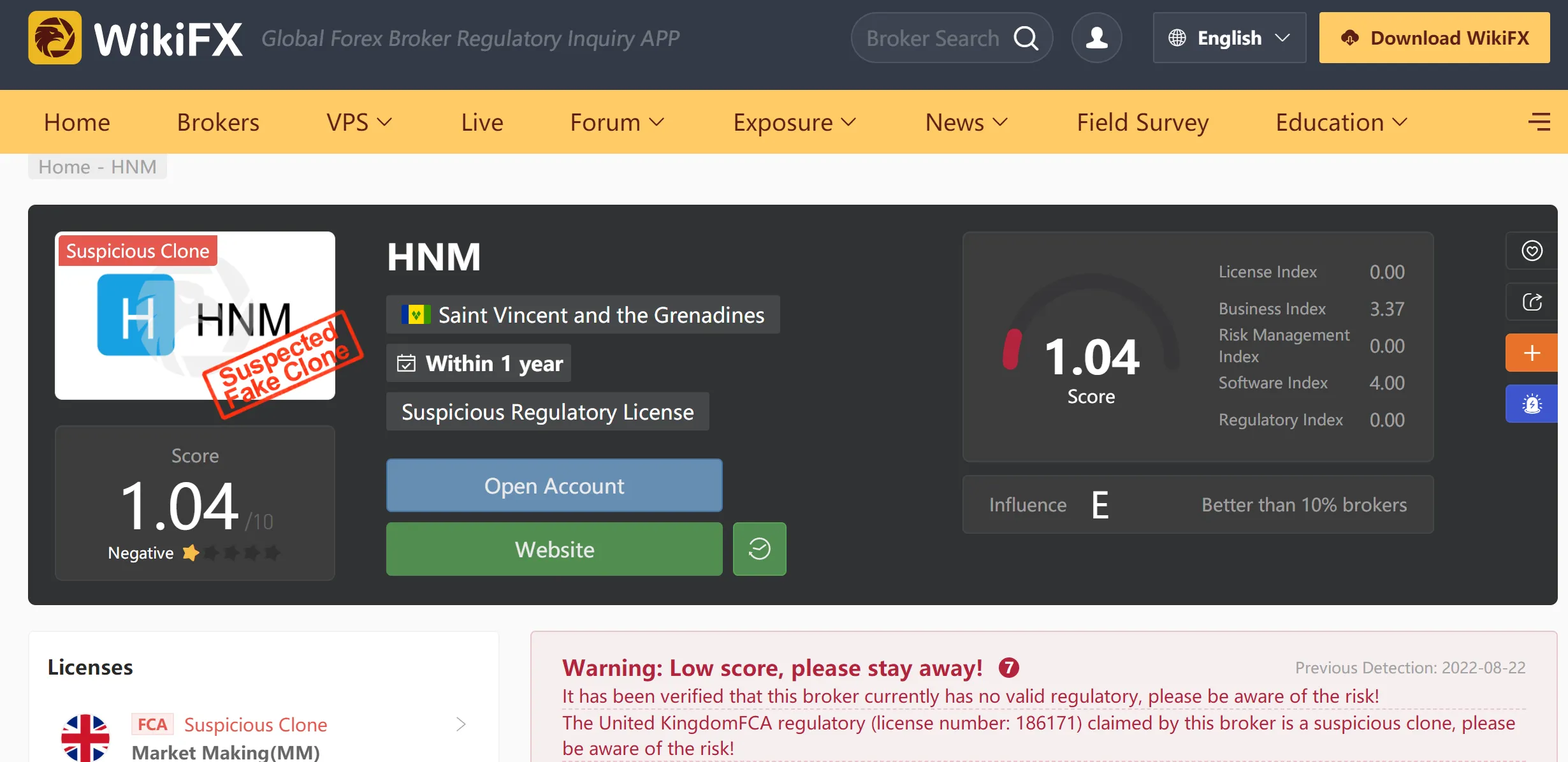Click the globe language icon
The image size is (1568, 762).
pyautogui.click(x=1177, y=38)
